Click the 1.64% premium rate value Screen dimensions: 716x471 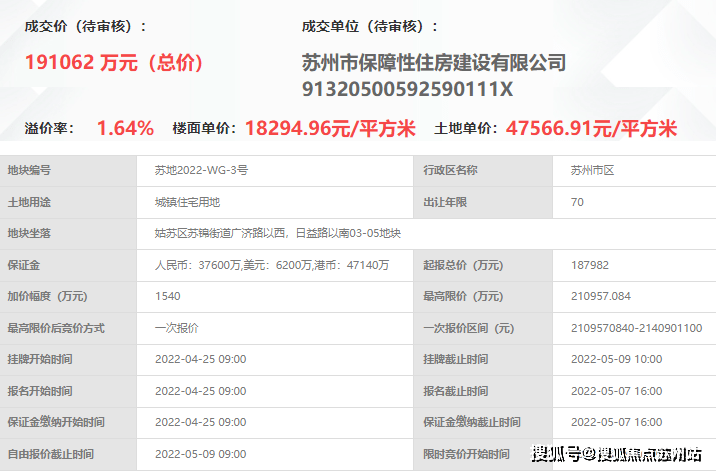click(x=125, y=128)
